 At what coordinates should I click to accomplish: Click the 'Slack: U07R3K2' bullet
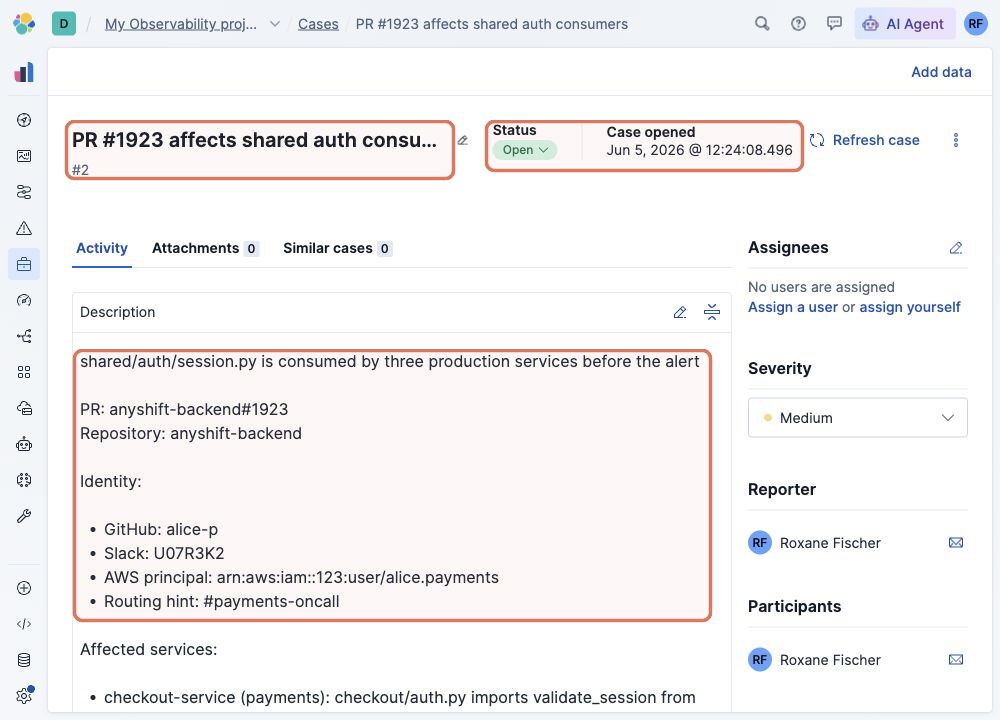pyautogui.click(x=164, y=554)
